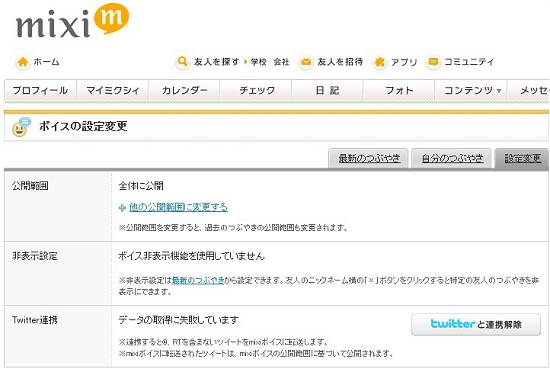Click the inline 最新のつぶやき link in 非表示設定
This screenshot has width=550, height=369.
pos(198,280)
